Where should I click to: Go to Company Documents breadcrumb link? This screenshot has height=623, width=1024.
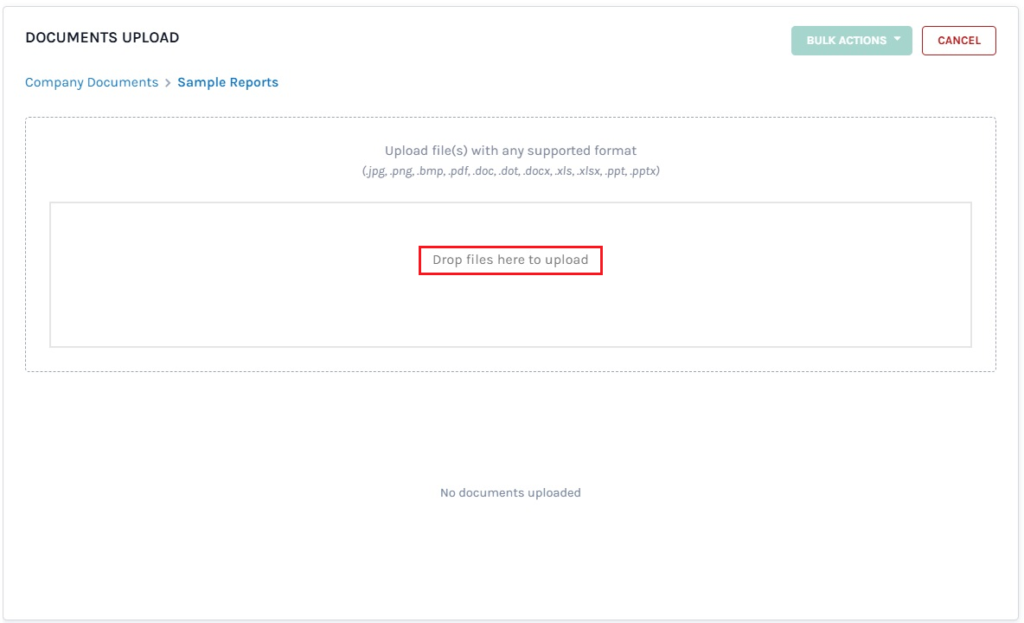(x=91, y=83)
